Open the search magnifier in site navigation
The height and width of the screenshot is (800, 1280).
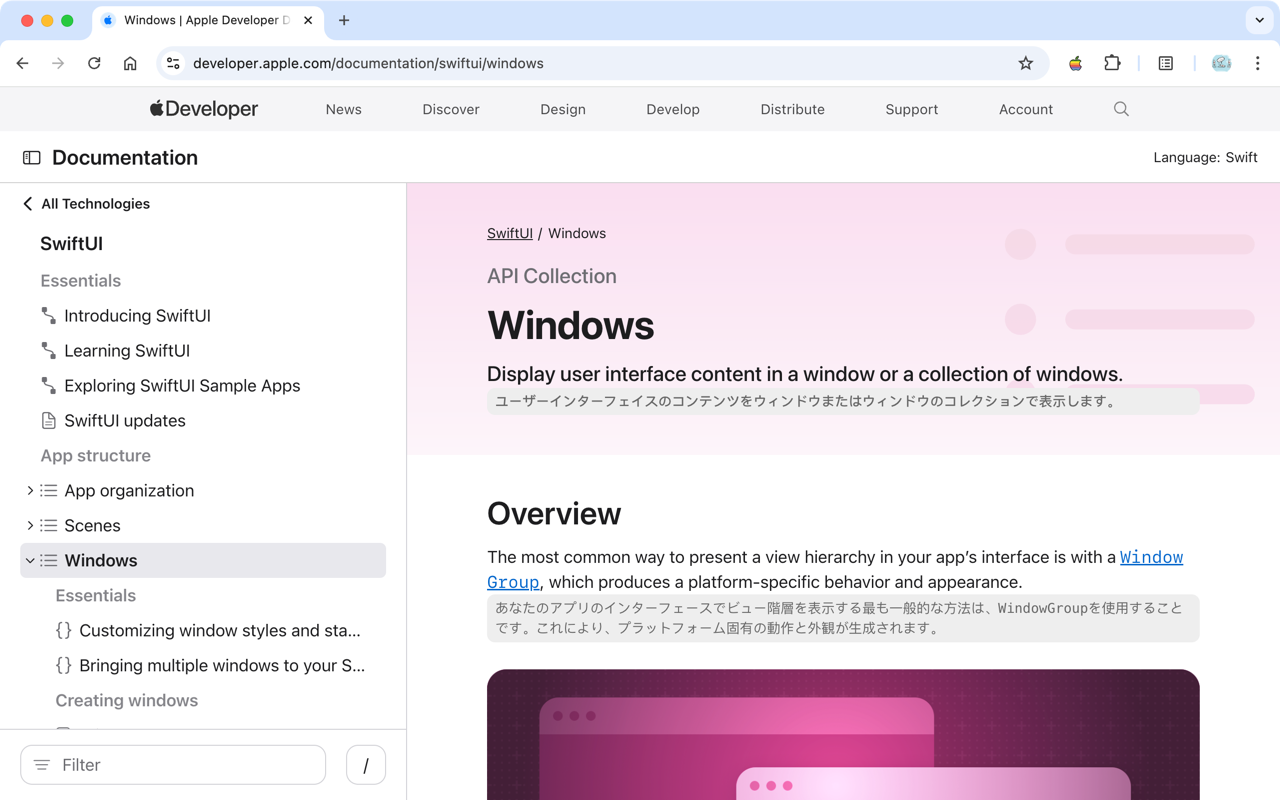coord(1121,109)
